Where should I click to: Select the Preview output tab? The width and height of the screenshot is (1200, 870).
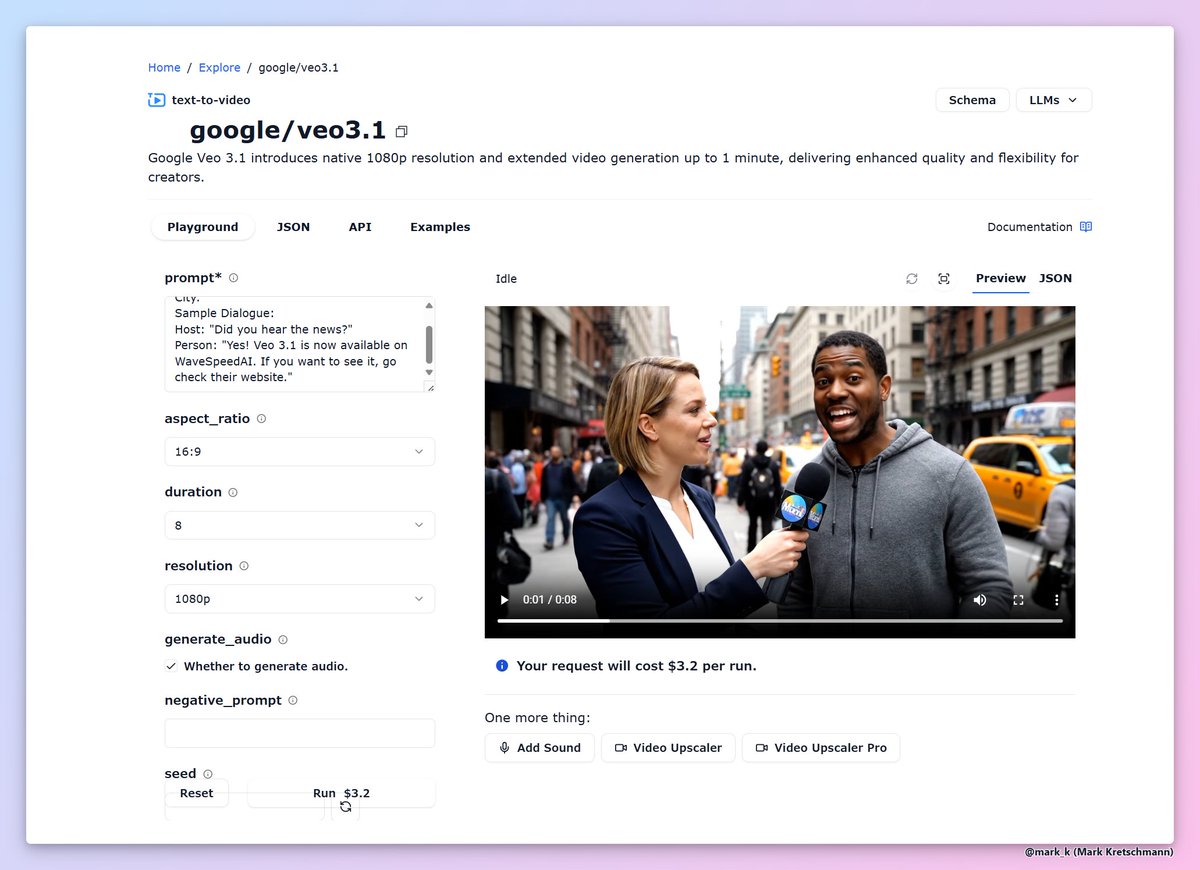tap(1001, 278)
